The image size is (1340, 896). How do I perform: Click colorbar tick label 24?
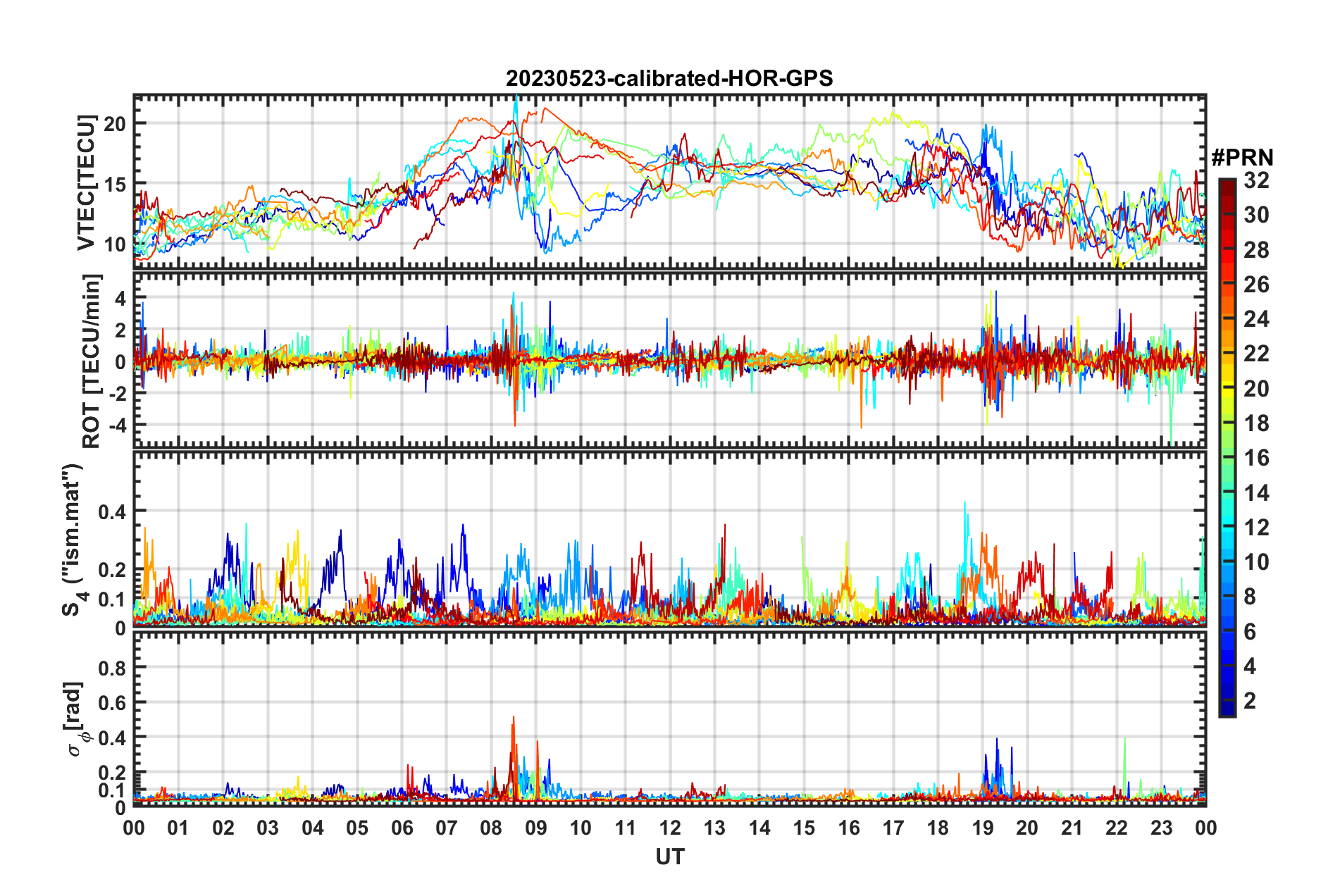tap(1256, 319)
